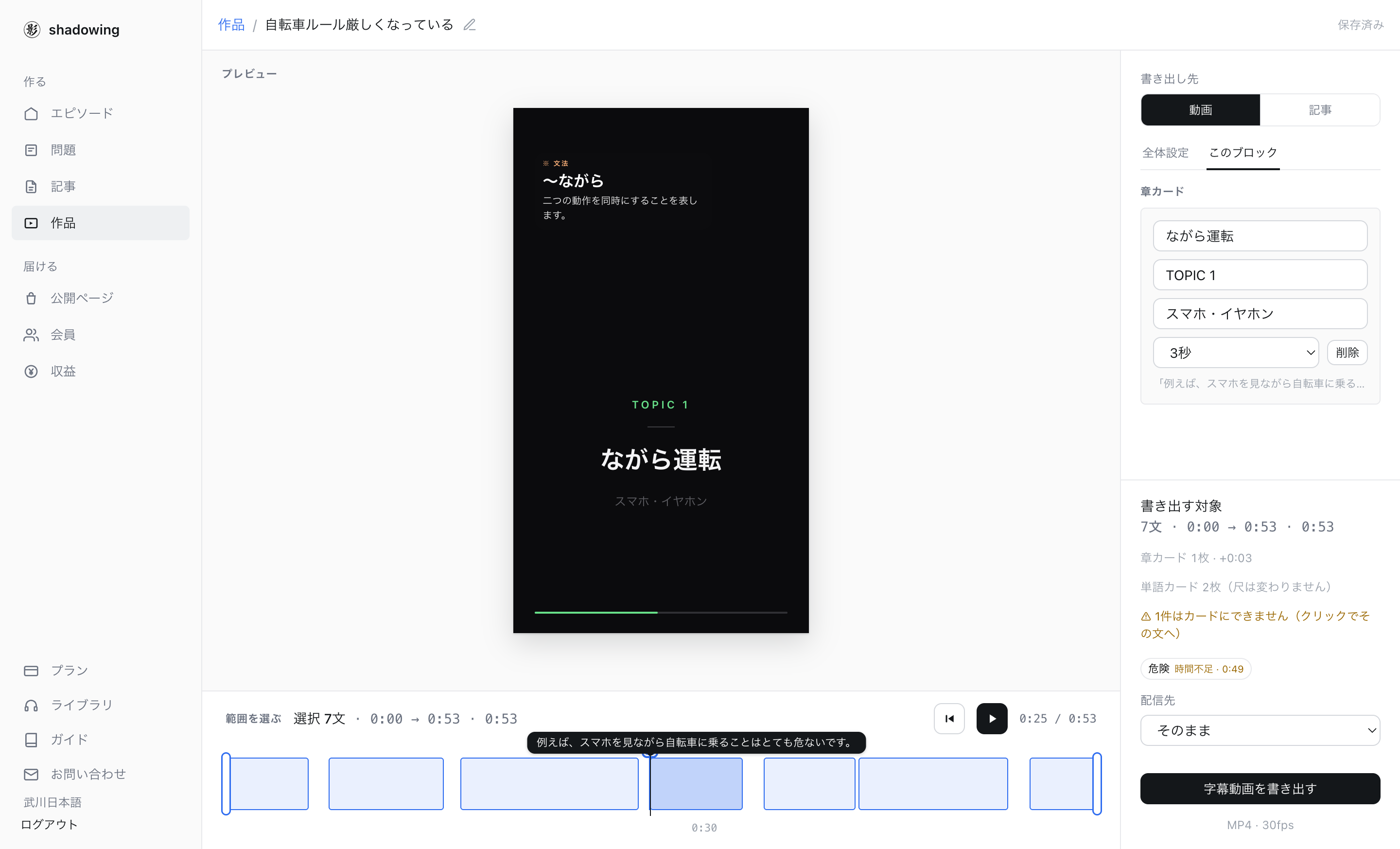Click the 1件はカードにできません warning link

(1255, 624)
